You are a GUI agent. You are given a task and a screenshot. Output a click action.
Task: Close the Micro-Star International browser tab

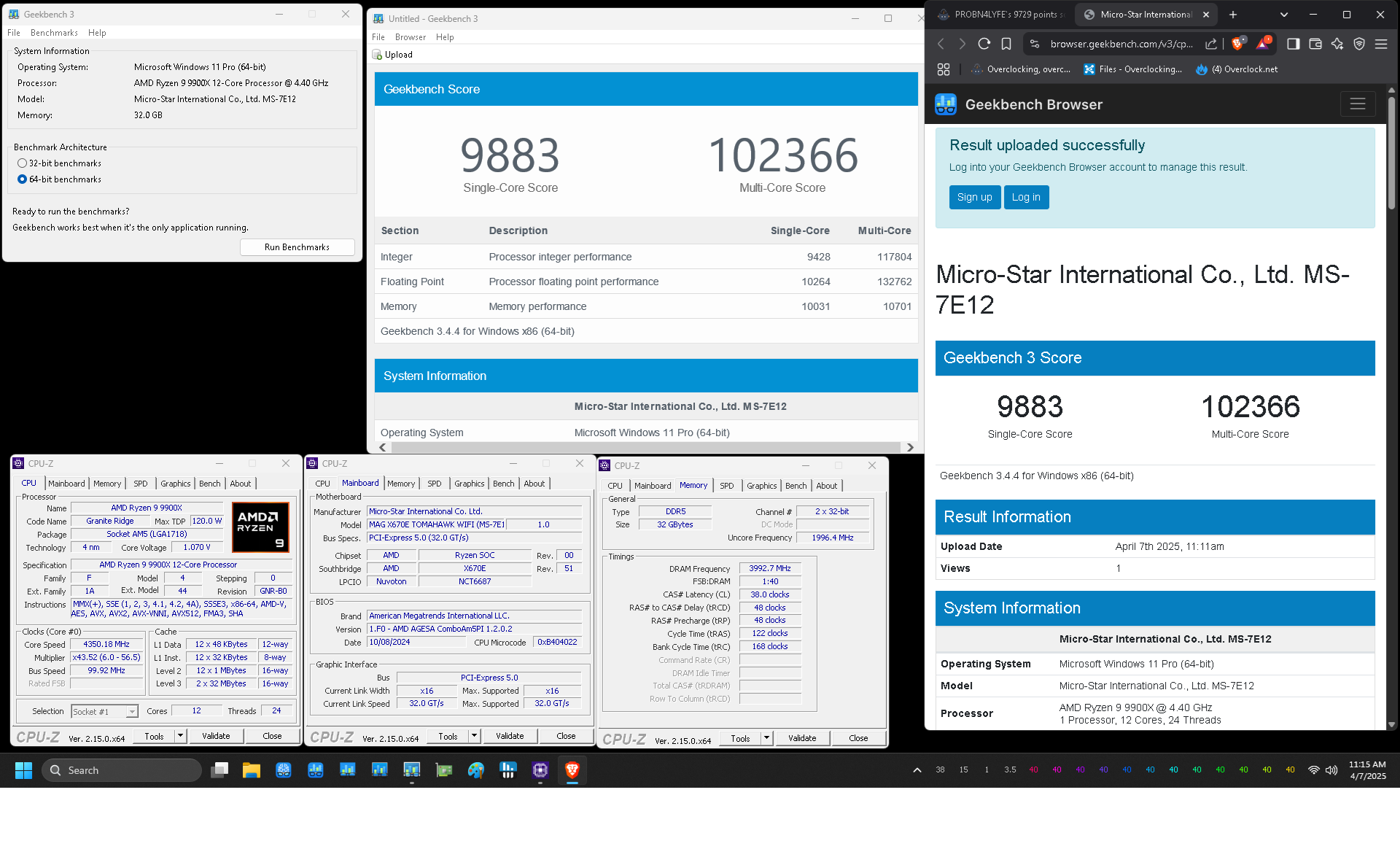(1206, 15)
